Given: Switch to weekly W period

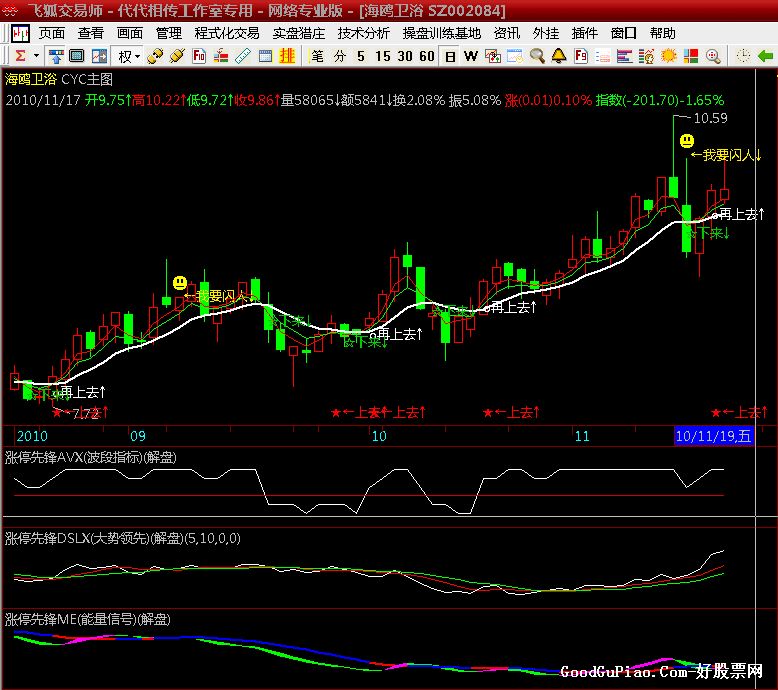Looking at the screenshot, I should (470, 56).
